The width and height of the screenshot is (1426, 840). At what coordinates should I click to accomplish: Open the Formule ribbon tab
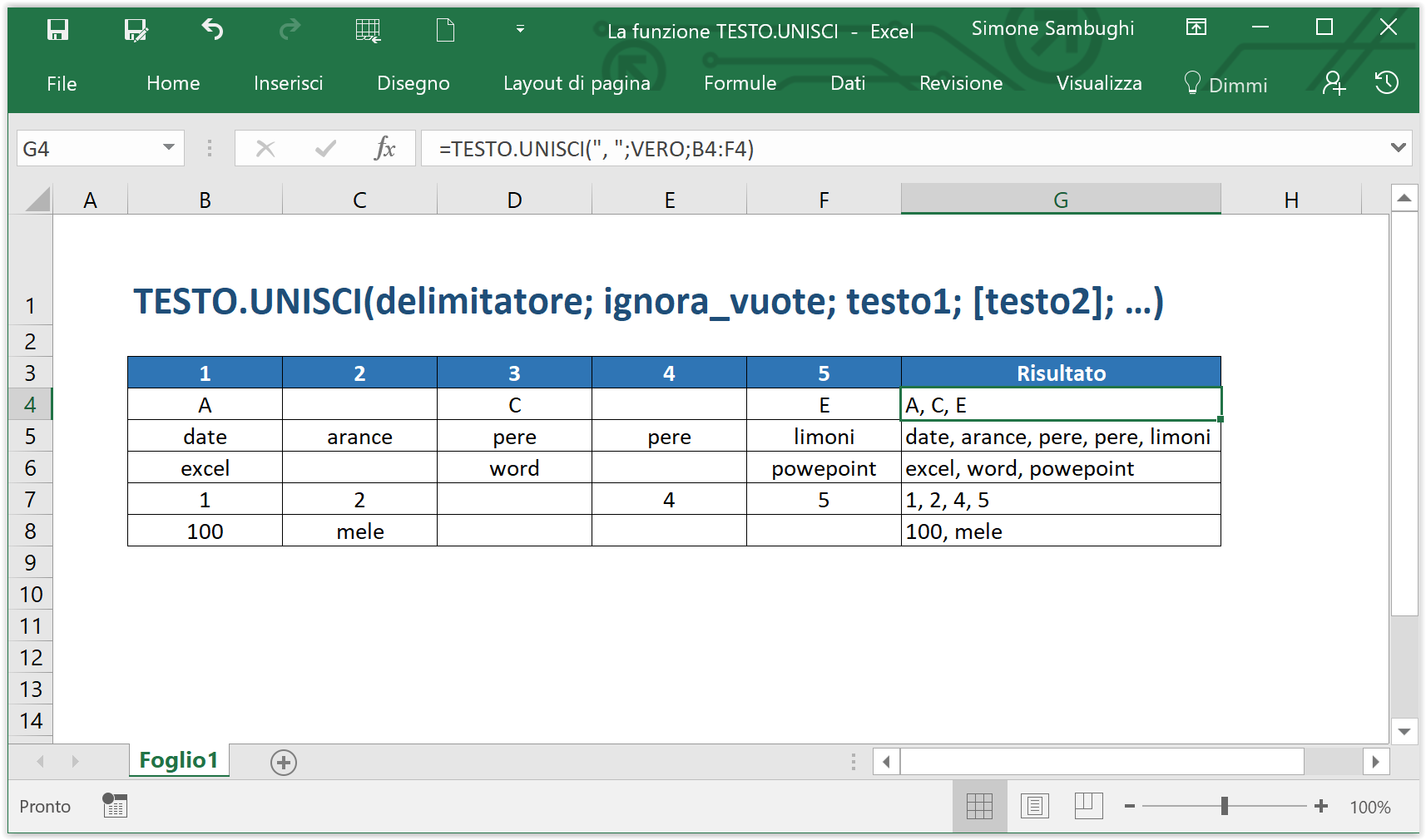pyautogui.click(x=740, y=83)
